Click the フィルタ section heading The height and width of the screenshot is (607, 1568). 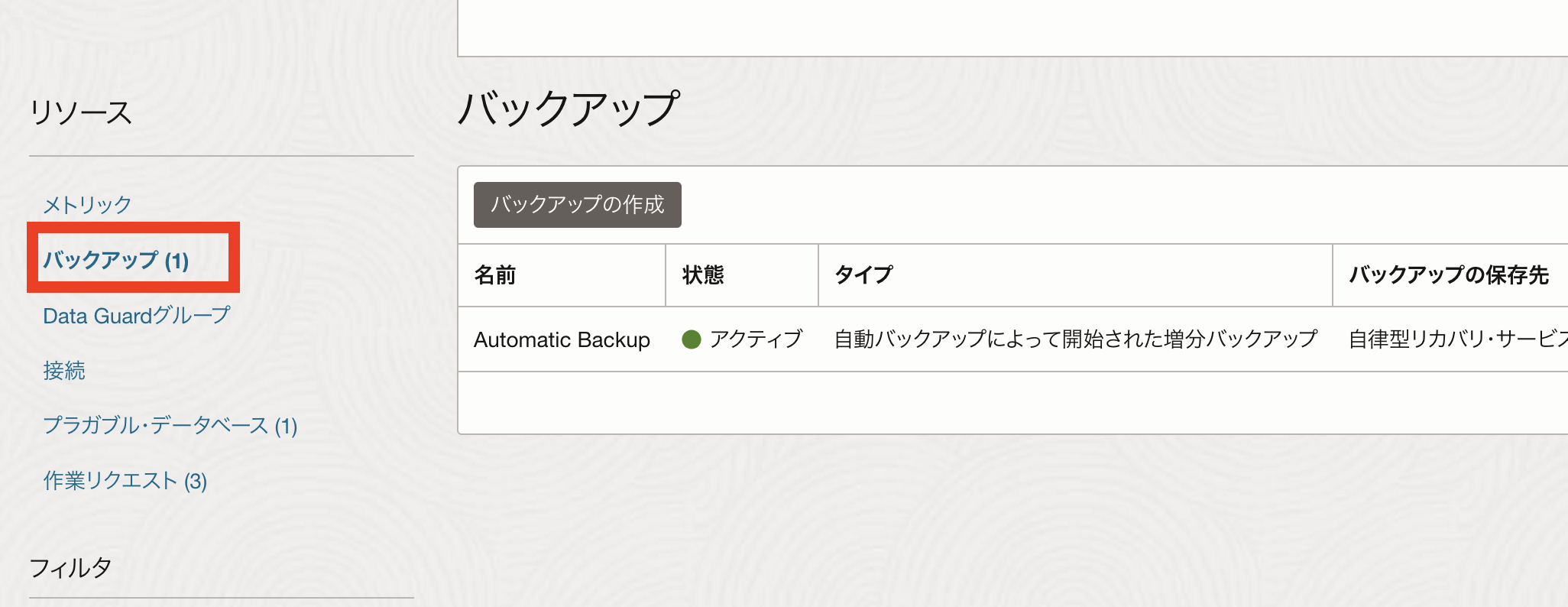point(70,568)
